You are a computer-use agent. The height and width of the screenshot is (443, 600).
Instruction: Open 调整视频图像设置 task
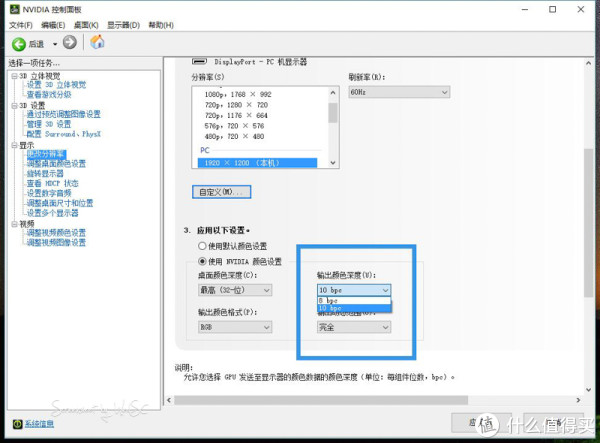[56, 243]
